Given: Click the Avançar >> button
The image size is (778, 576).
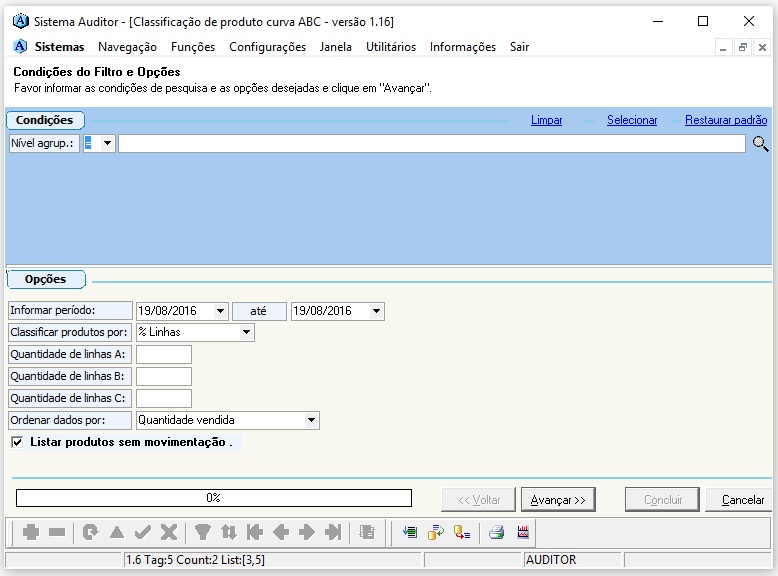Looking at the screenshot, I should coord(558,500).
